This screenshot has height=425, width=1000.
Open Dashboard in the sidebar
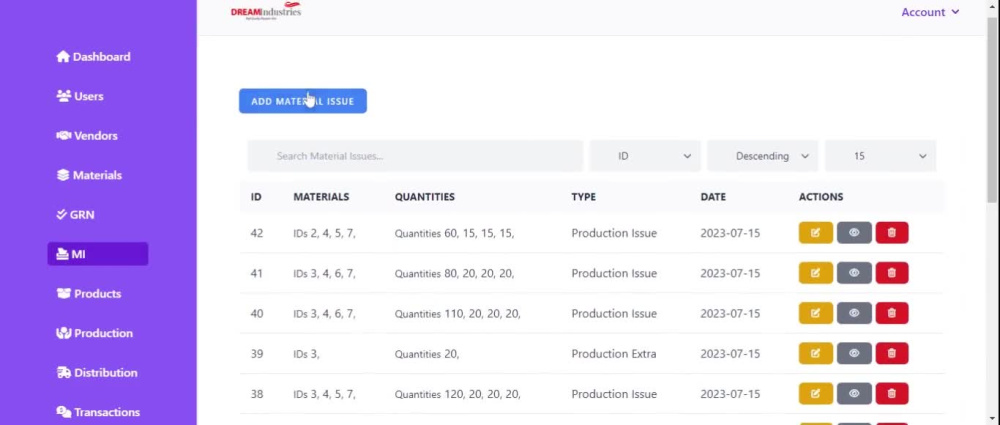pos(93,57)
